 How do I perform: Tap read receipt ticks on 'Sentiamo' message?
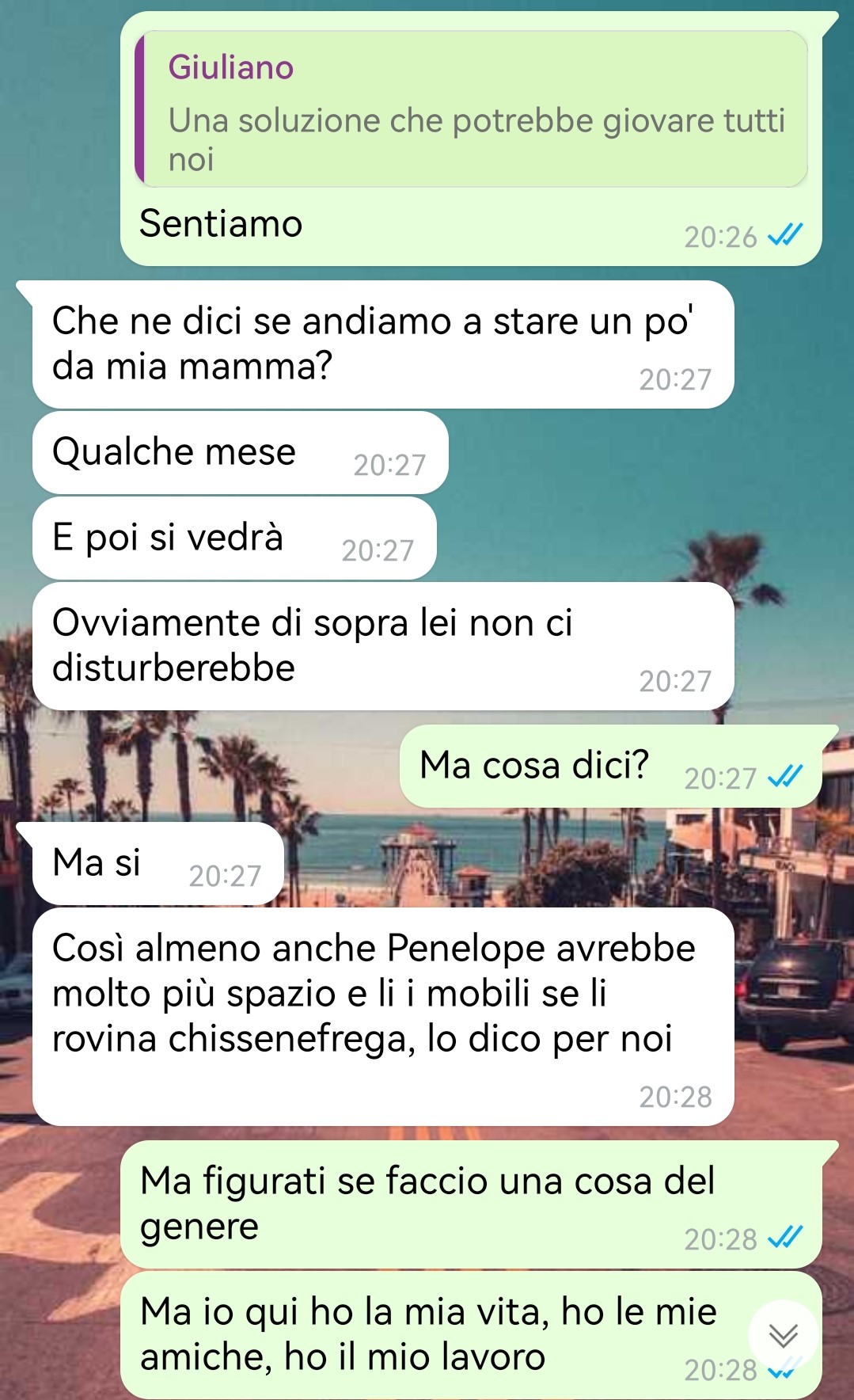[785, 235]
